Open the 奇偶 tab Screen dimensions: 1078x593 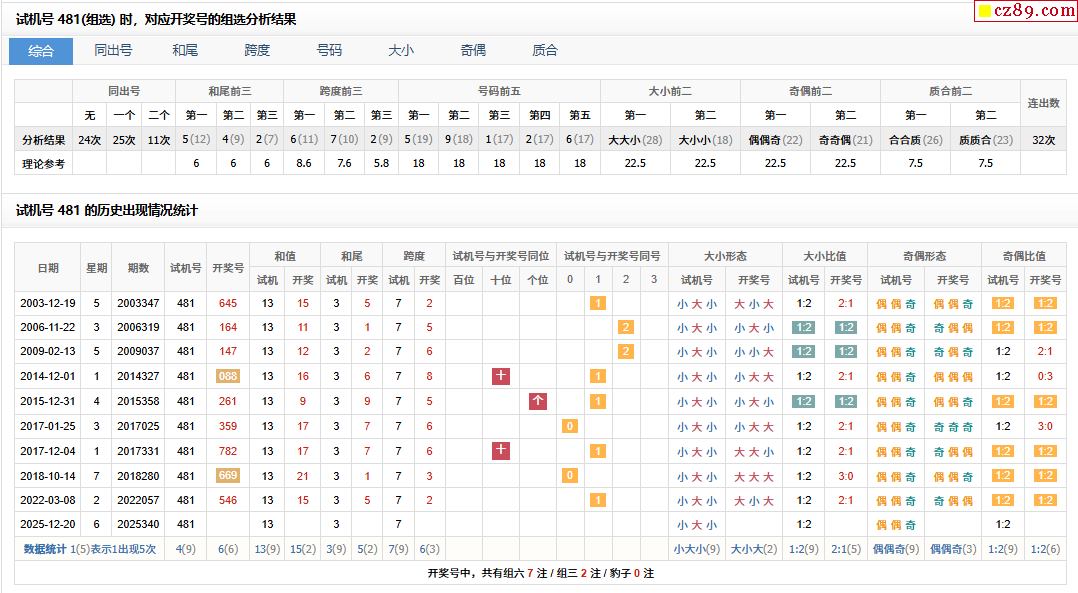pos(473,50)
